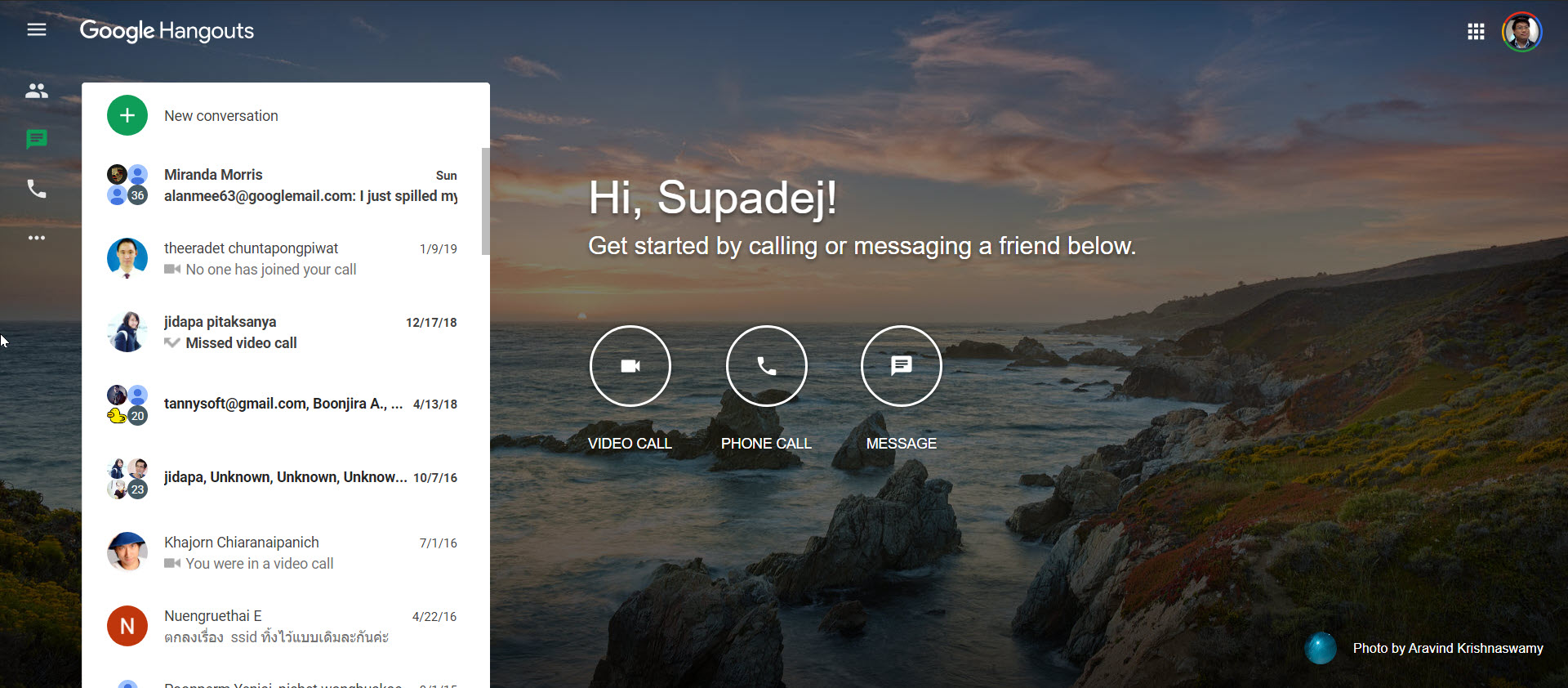Click Khajorn Chiaranaipanich's avatar photo

tap(127, 552)
